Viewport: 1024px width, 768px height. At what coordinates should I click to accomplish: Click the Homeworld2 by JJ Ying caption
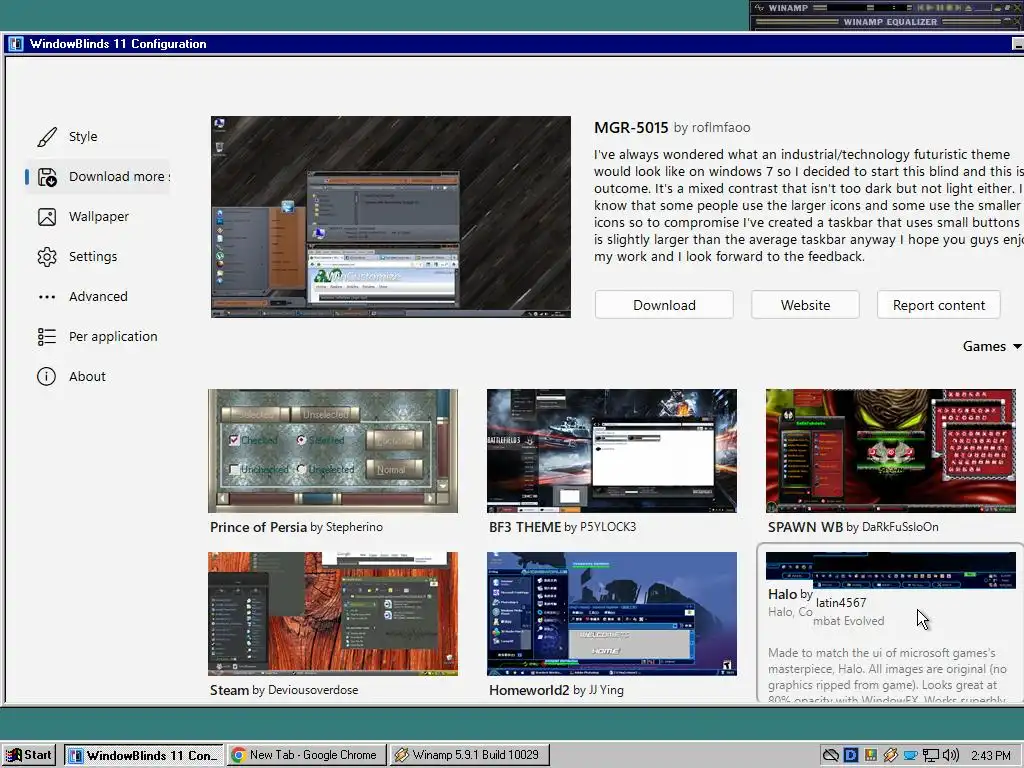click(x=556, y=690)
